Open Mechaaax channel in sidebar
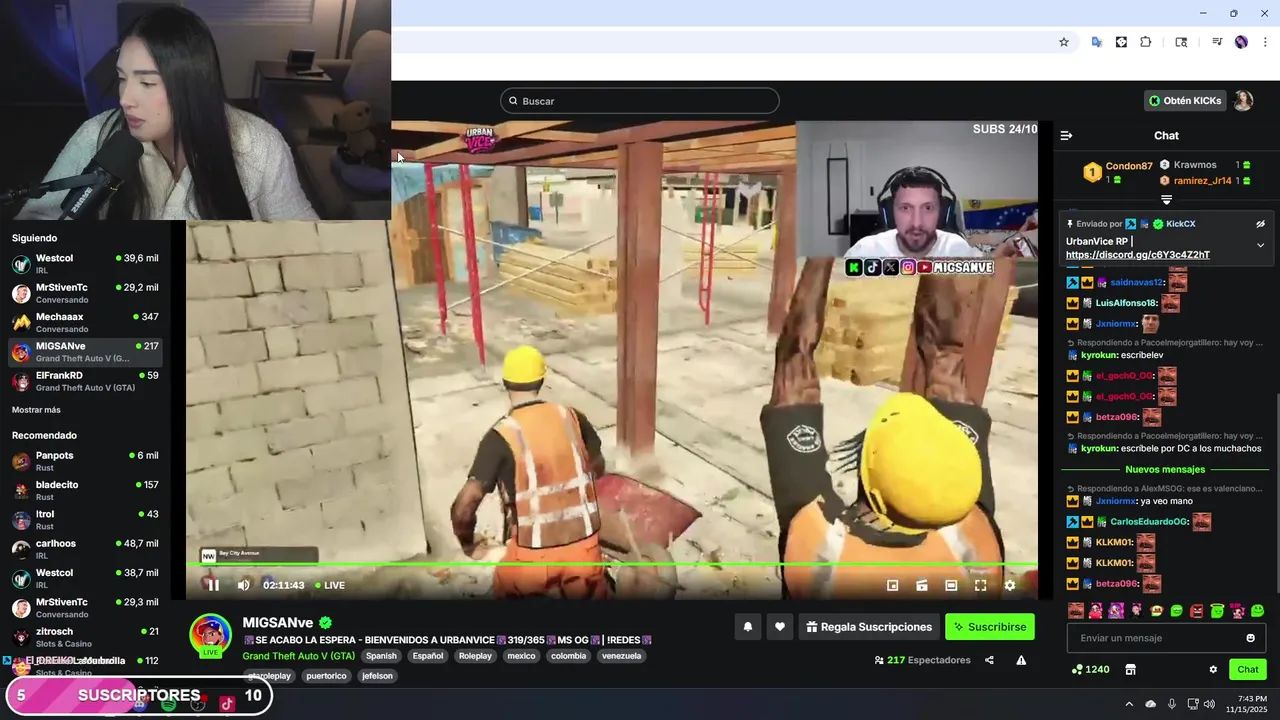This screenshot has height=720, width=1280. [x=85, y=323]
